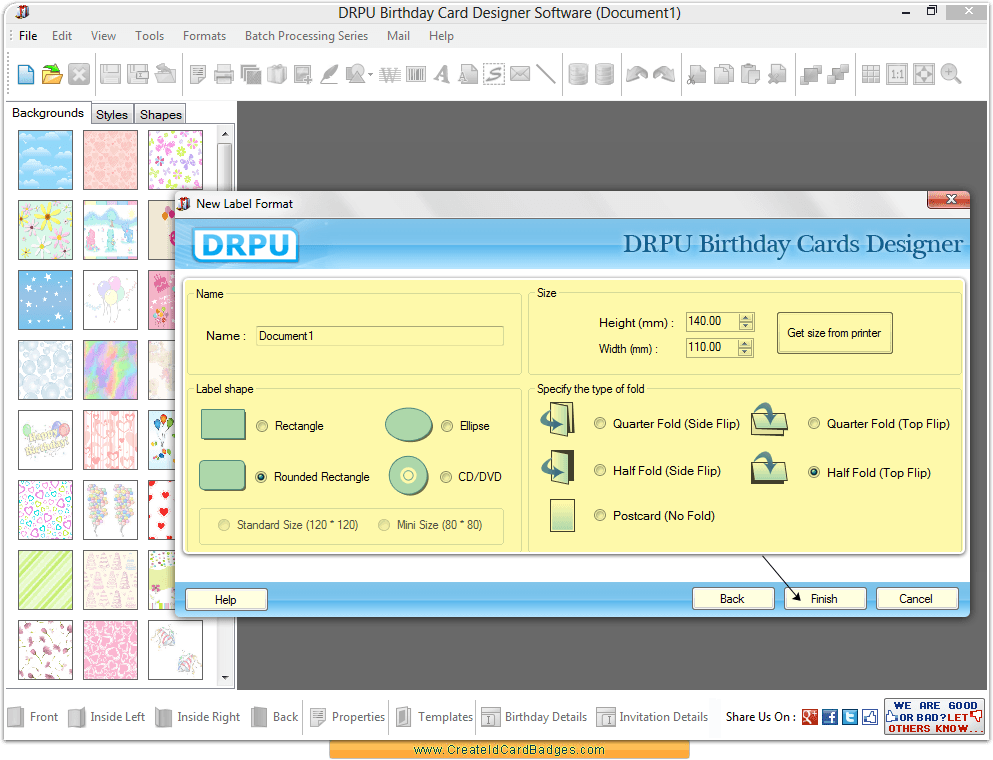The image size is (993, 760).
Task: Increase Width with the up spinner arrow
Action: [x=745, y=343]
